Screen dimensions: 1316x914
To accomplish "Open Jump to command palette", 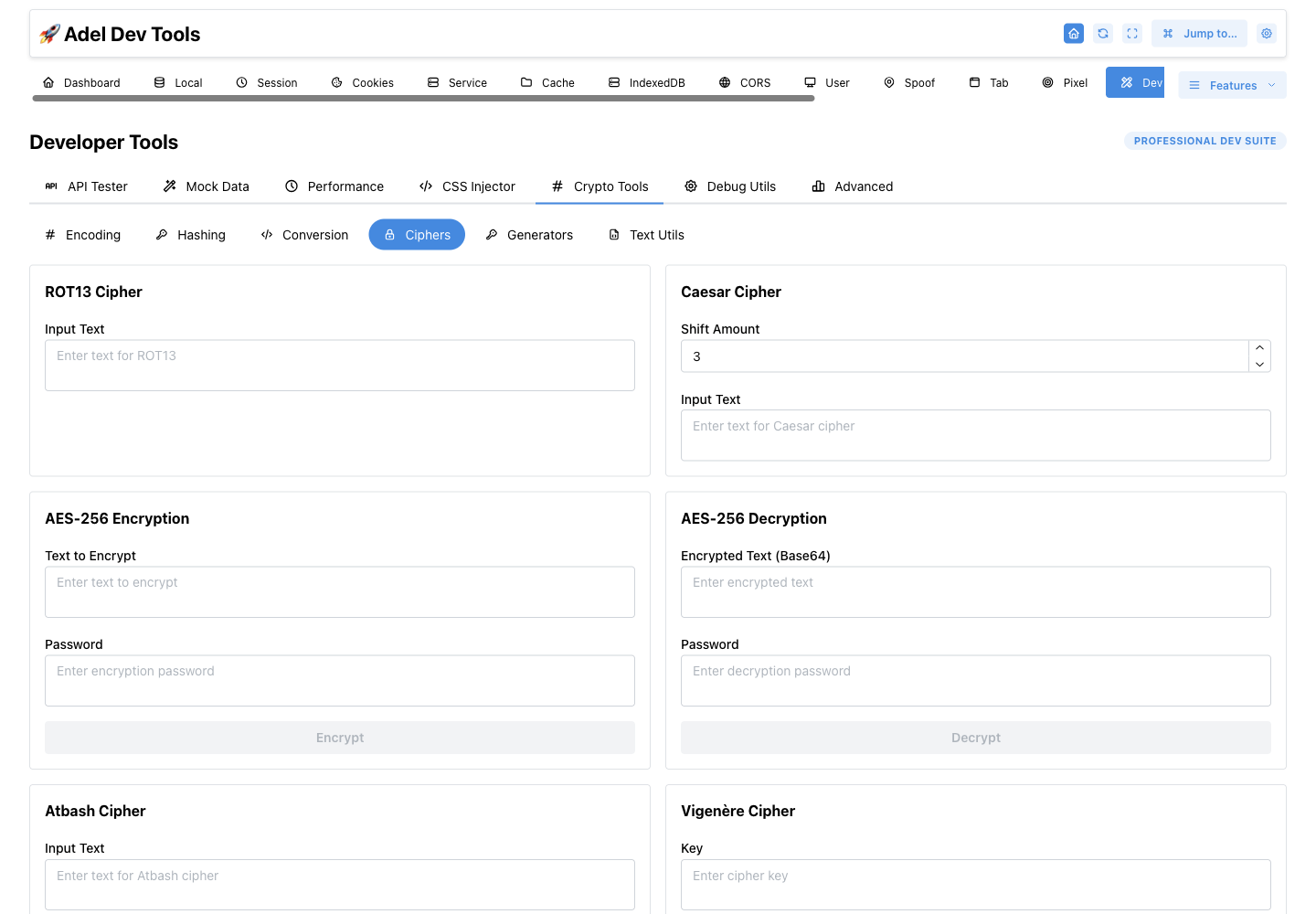I will [1199, 34].
